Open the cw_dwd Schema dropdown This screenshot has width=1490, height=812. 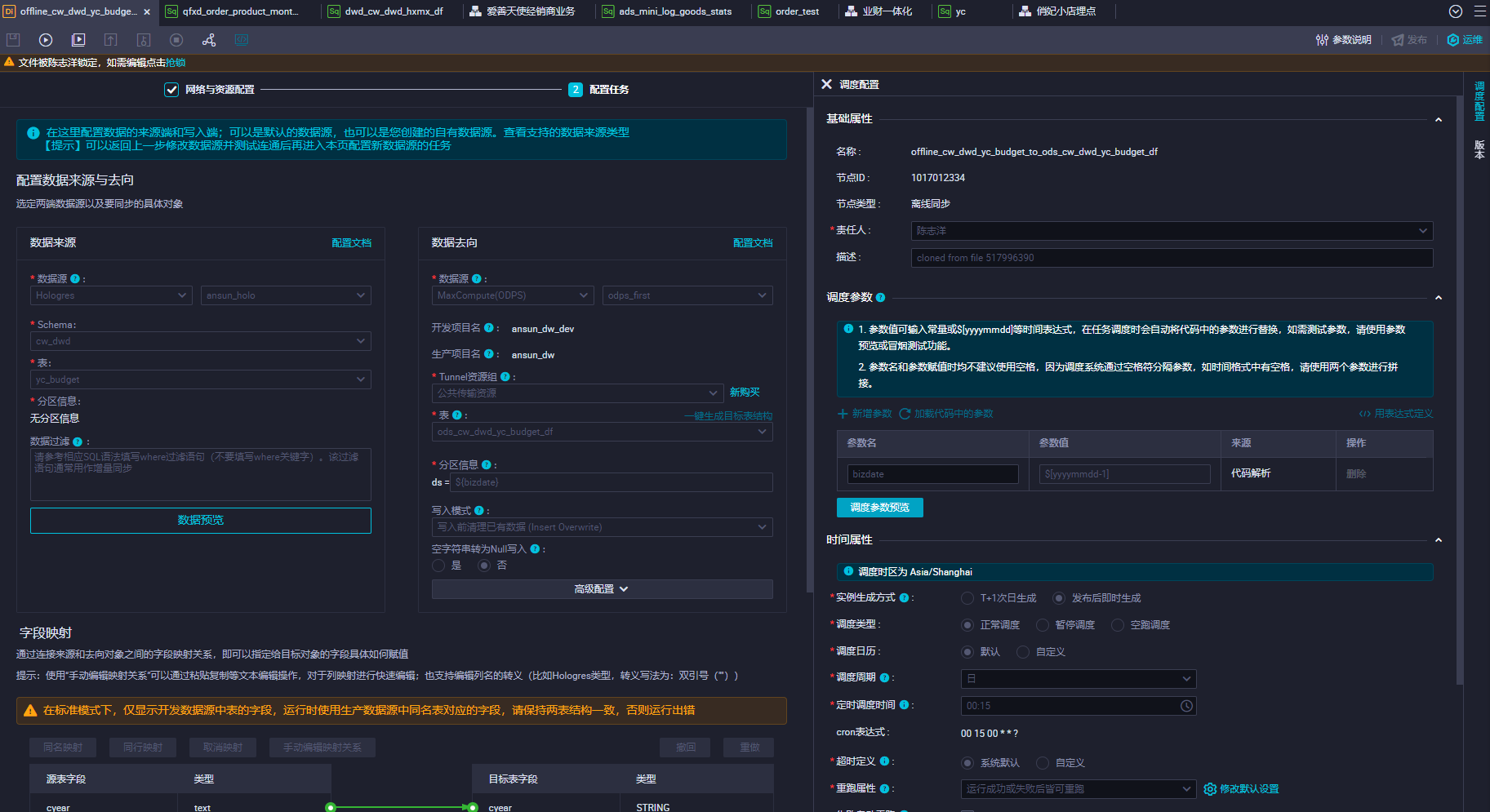click(x=201, y=341)
